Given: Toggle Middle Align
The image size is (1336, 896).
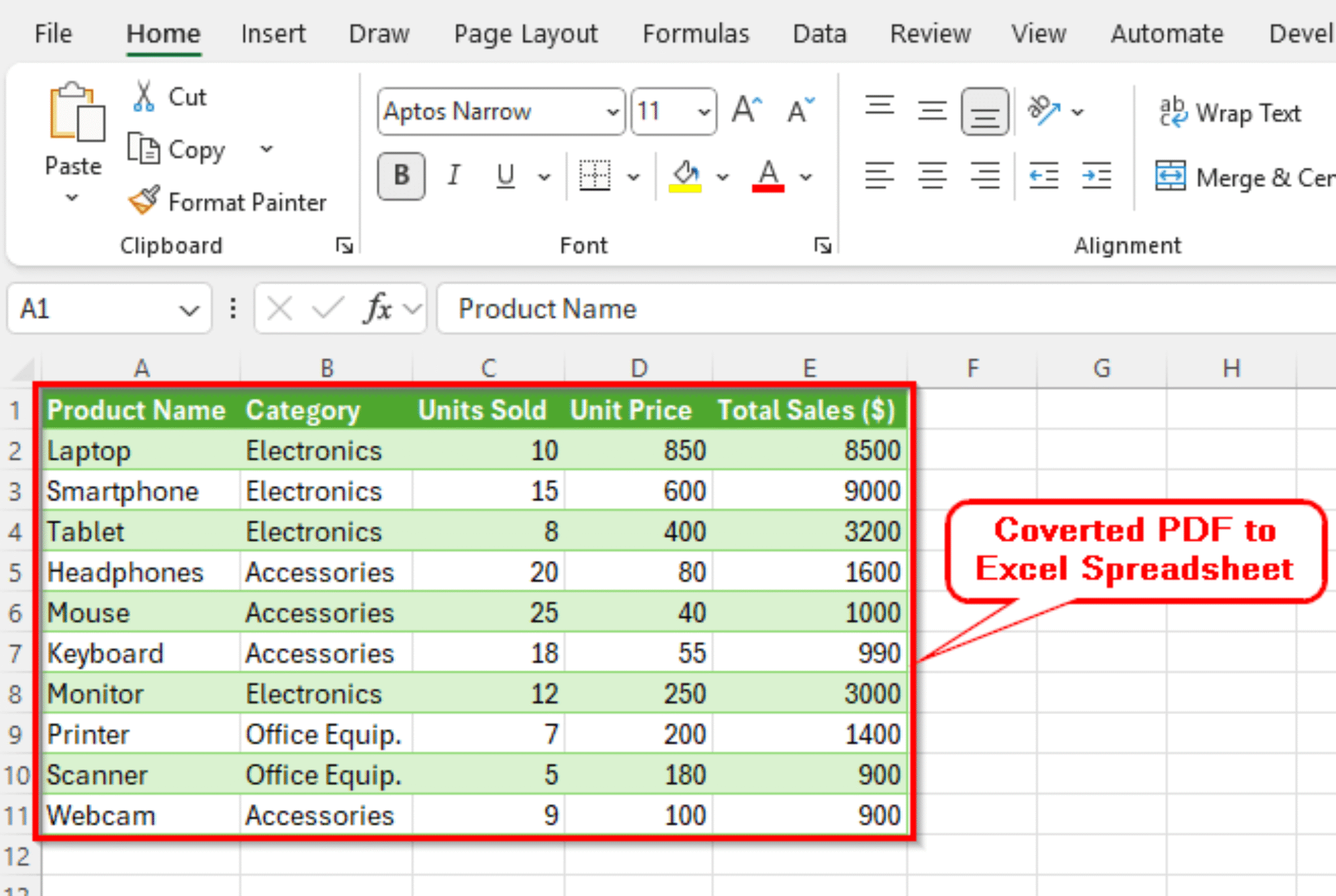Looking at the screenshot, I should [x=932, y=111].
